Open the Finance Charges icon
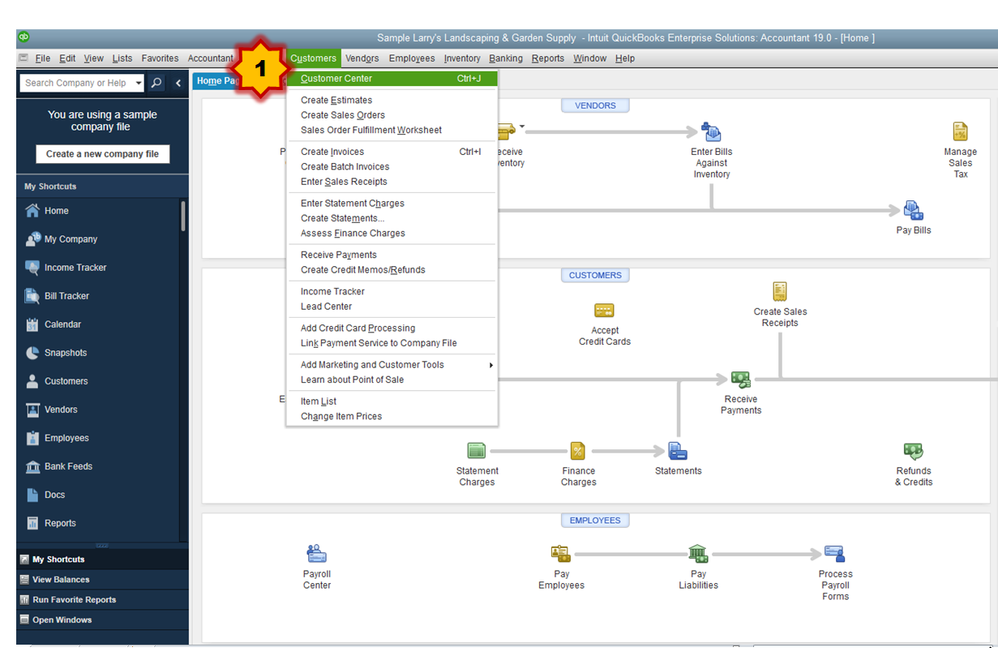This screenshot has height=648, width=998. (577, 451)
